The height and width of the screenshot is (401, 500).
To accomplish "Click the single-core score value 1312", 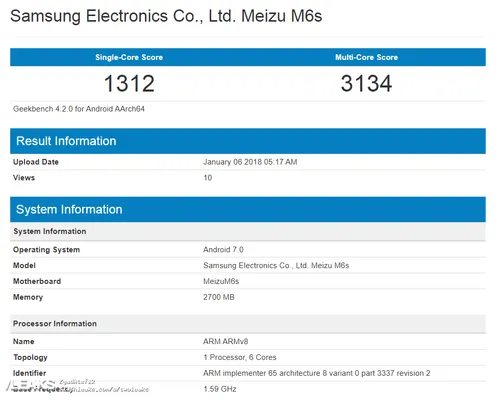I will (x=129, y=83).
